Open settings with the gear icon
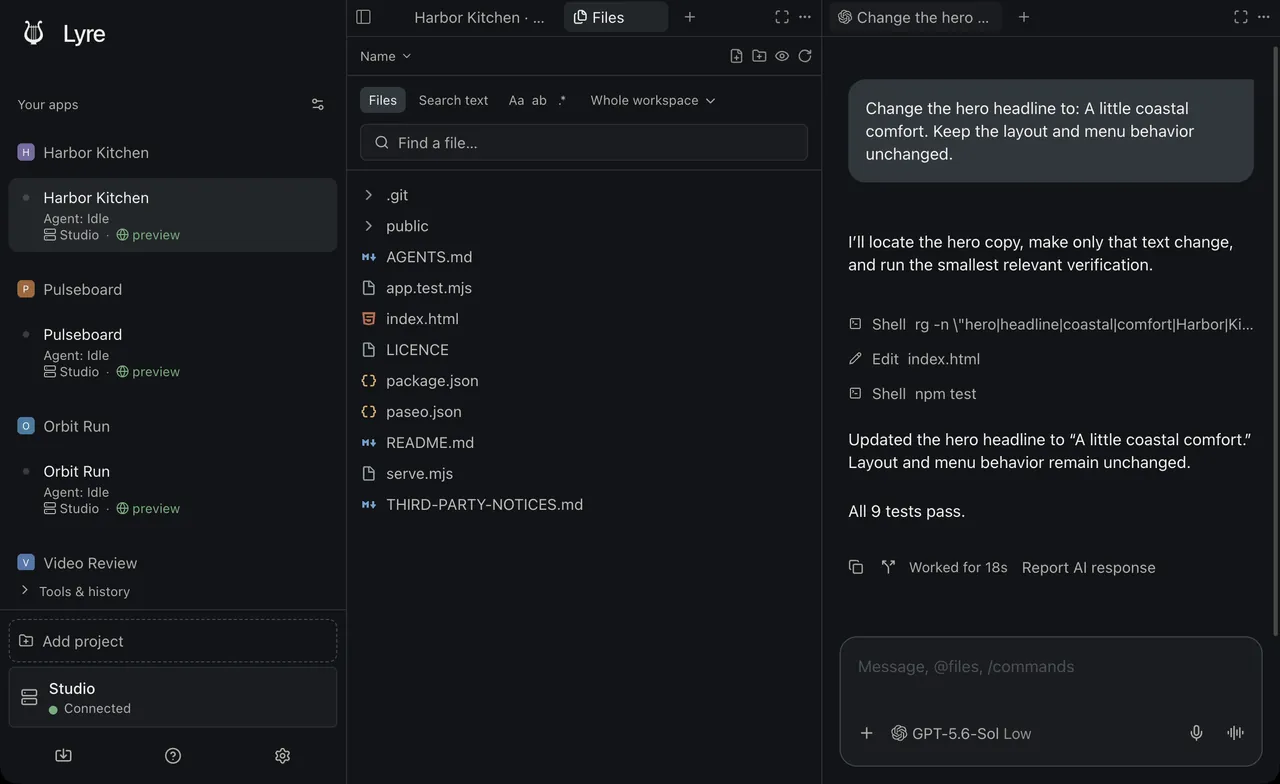Screen dimensions: 1280x784 click(x=282, y=755)
